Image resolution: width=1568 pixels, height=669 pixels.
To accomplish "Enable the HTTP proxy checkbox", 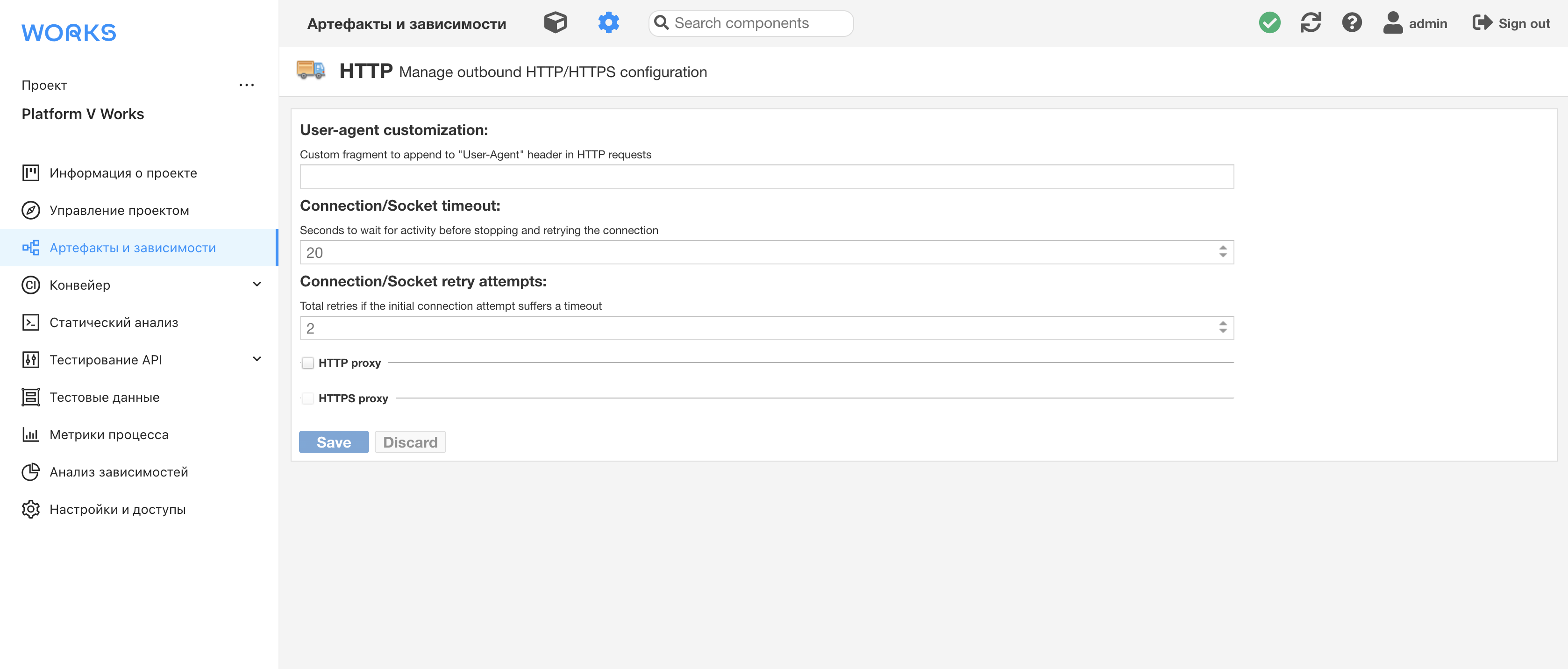I will coord(308,362).
